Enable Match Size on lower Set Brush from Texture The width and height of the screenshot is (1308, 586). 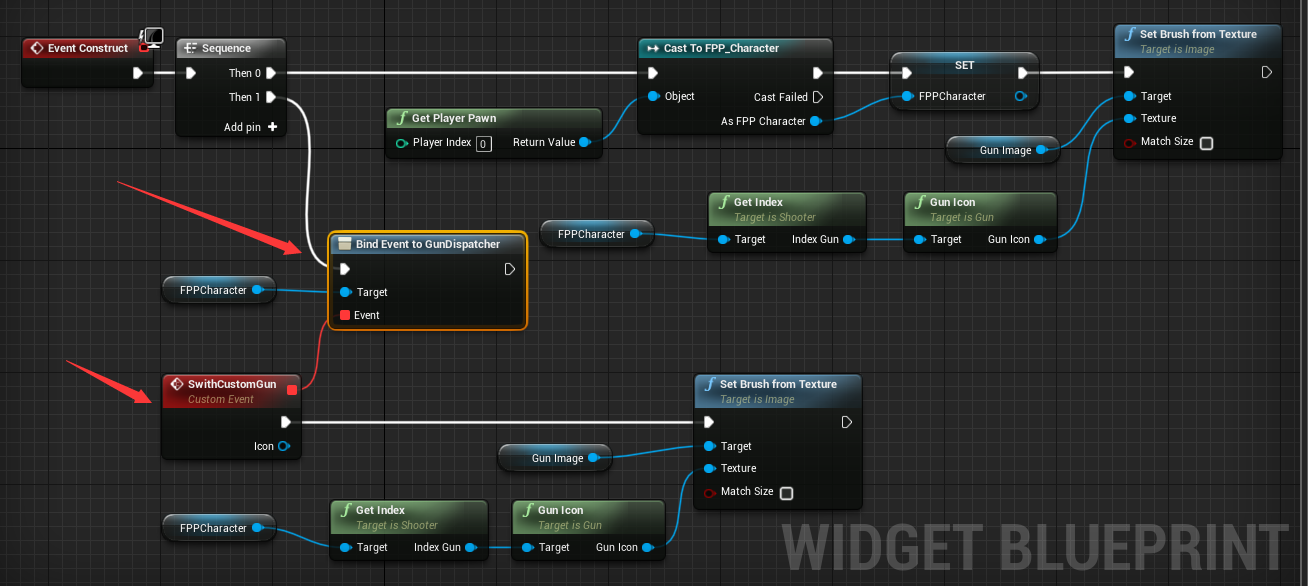click(x=786, y=492)
